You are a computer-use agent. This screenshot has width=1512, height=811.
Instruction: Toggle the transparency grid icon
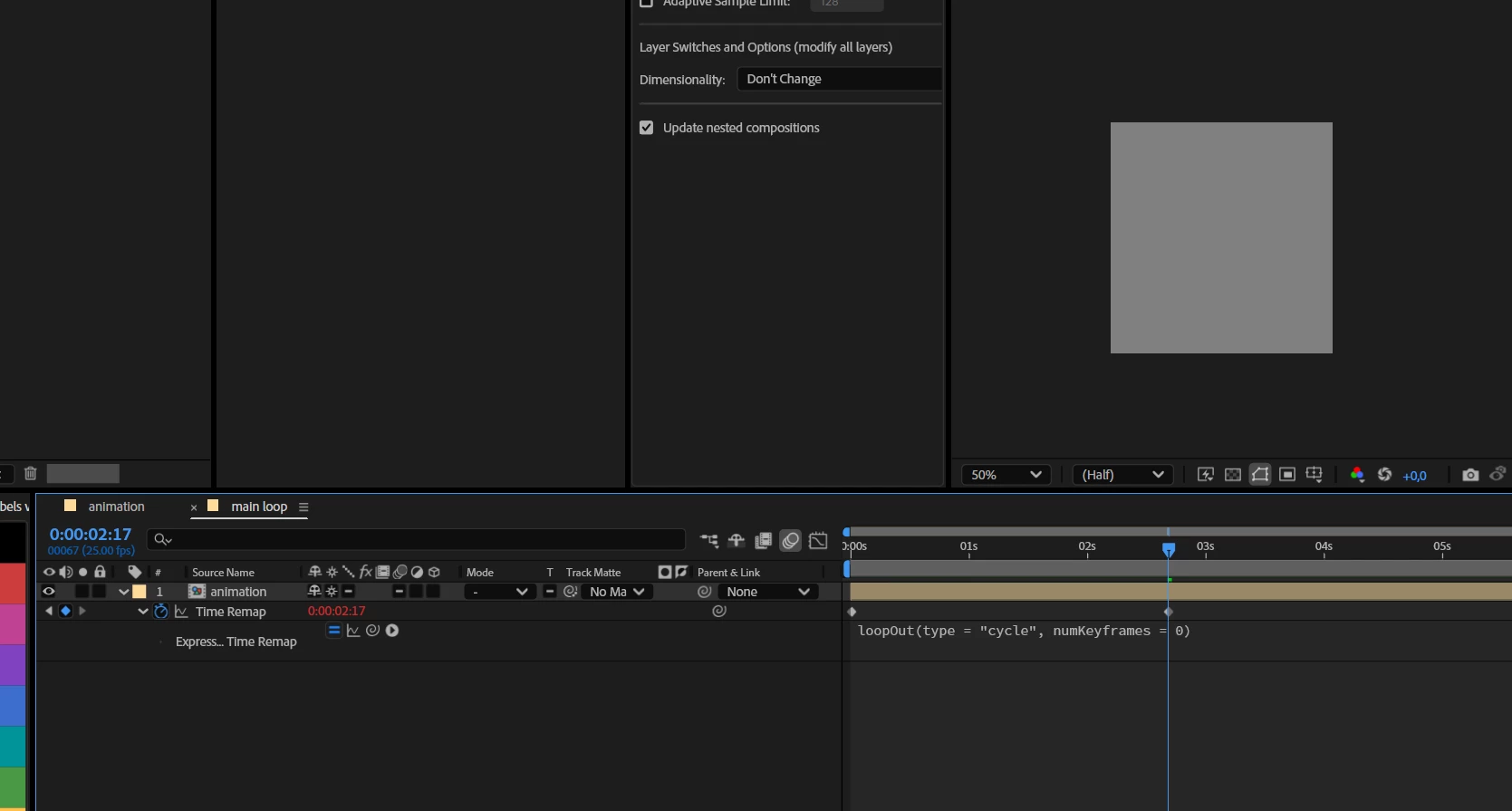click(x=1232, y=475)
